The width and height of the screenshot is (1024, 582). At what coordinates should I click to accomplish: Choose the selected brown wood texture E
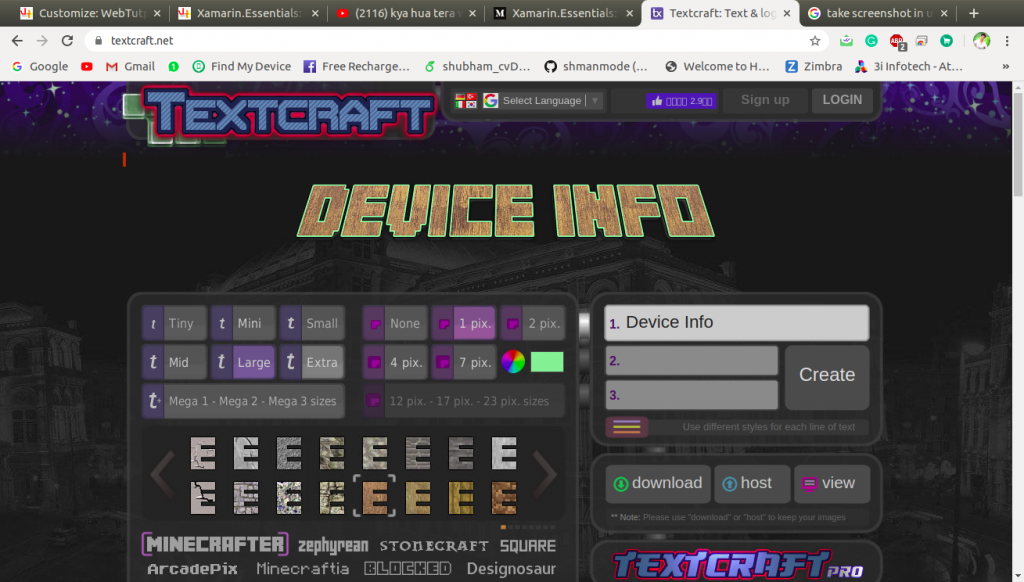pos(375,497)
